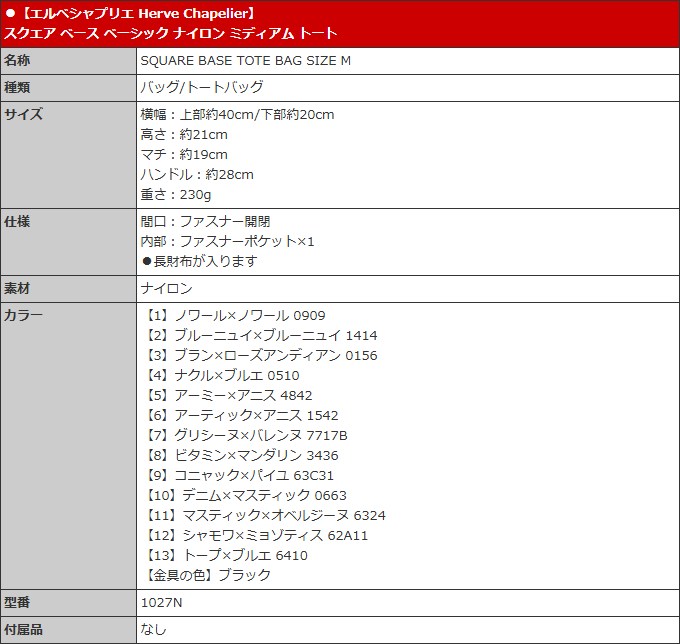The image size is (680, 644).
Task: Select color 7 グリシーヌ×バレンヌ 7717B
Action: point(246,435)
